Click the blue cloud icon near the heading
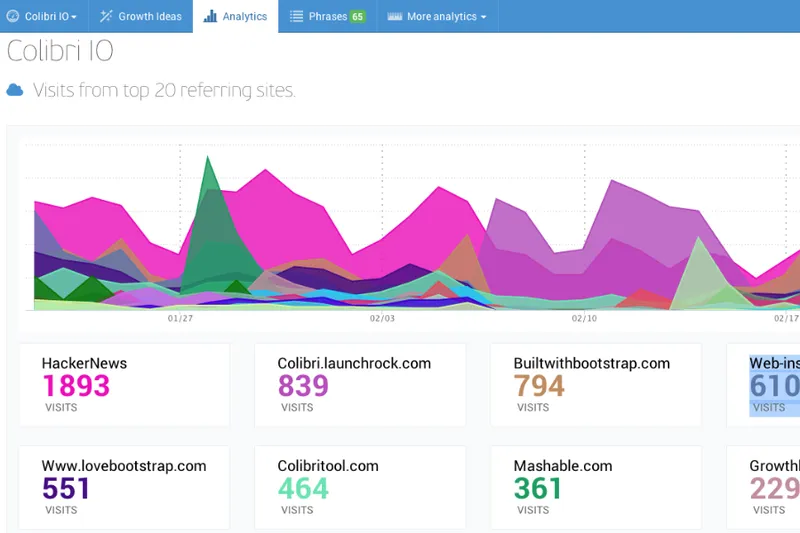Viewport: 800px width, 533px height. [15, 90]
